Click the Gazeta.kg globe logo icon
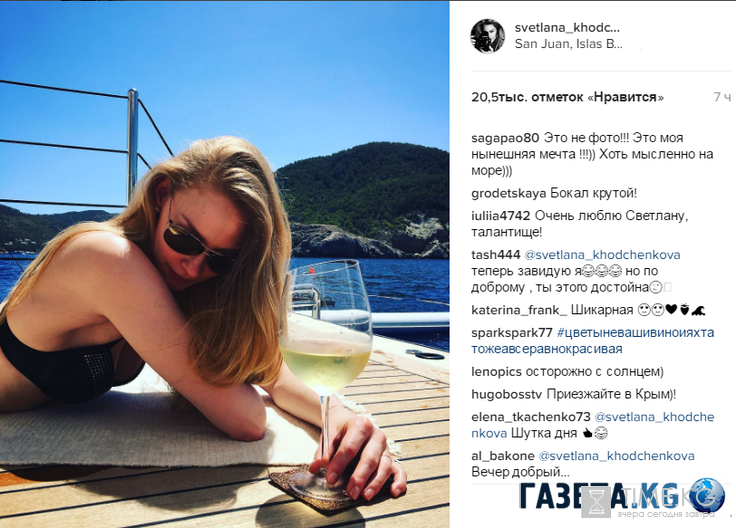The height and width of the screenshot is (528, 736). 706,495
